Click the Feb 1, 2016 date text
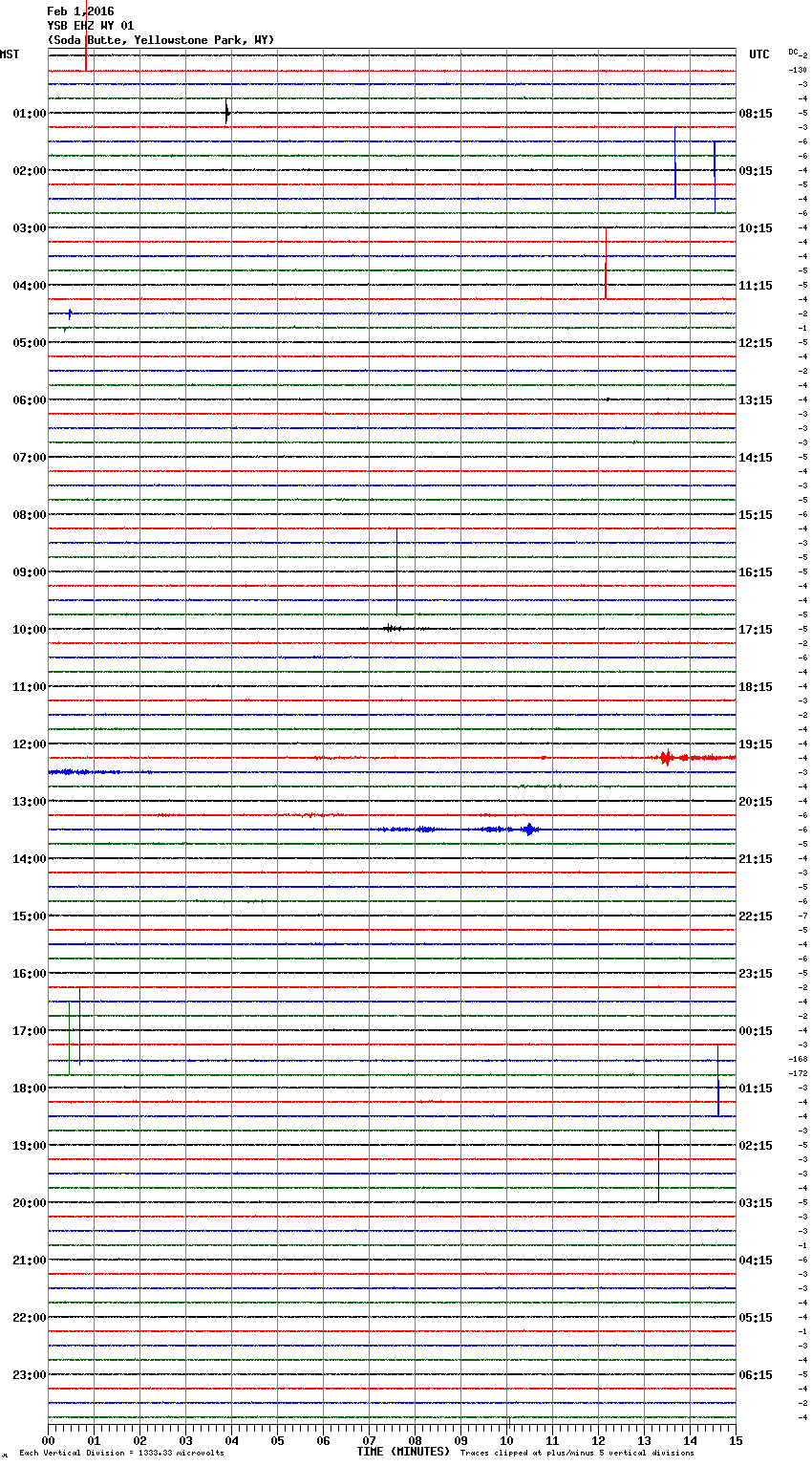The height and width of the screenshot is (1466, 812). pos(80,11)
